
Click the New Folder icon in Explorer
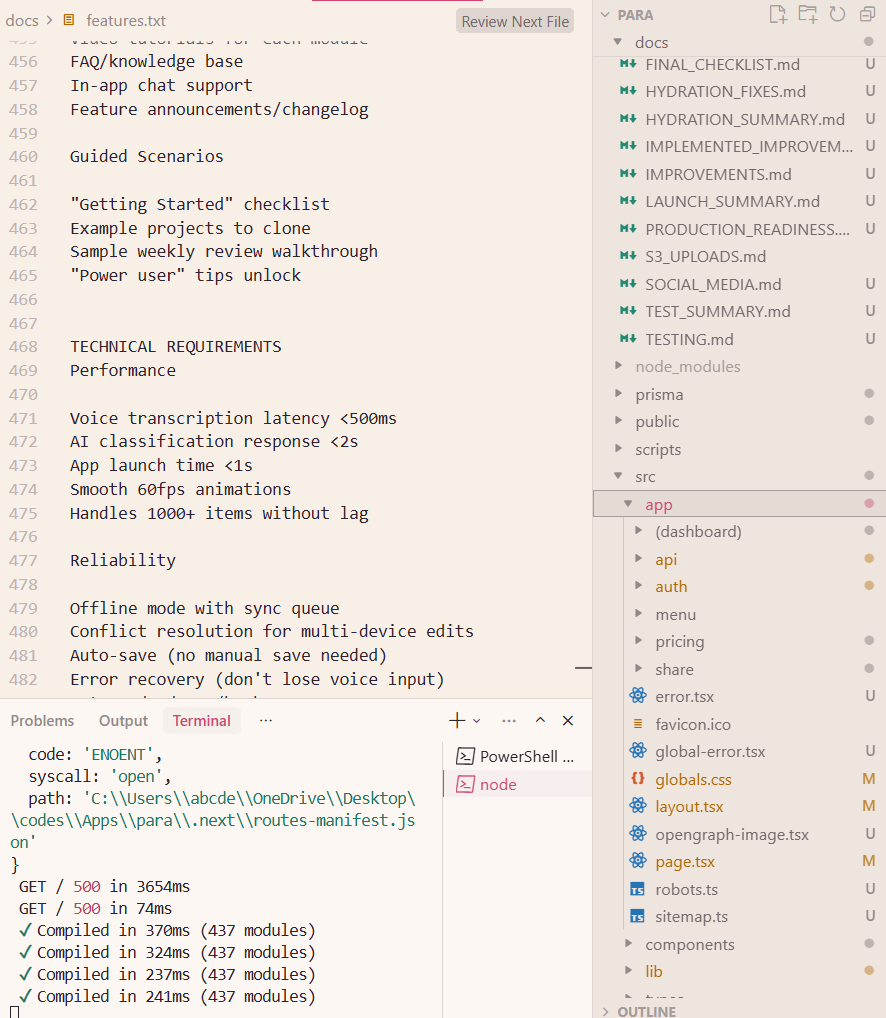(807, 14)
